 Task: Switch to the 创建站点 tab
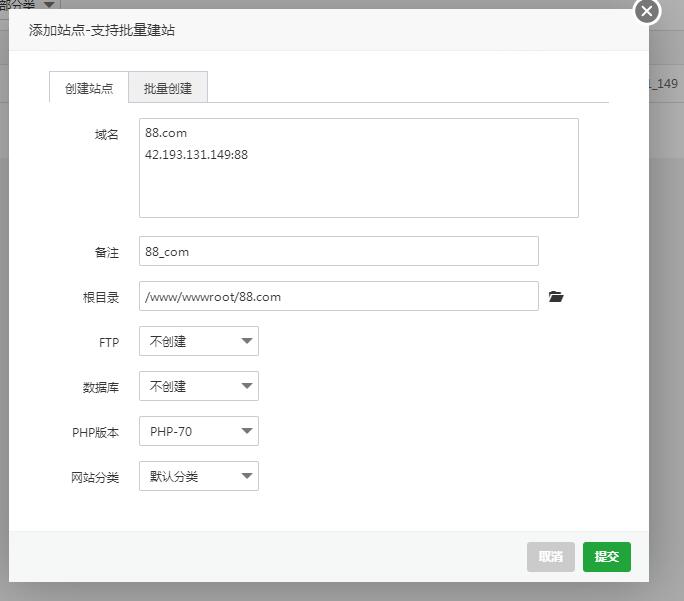tap(89, 88)
